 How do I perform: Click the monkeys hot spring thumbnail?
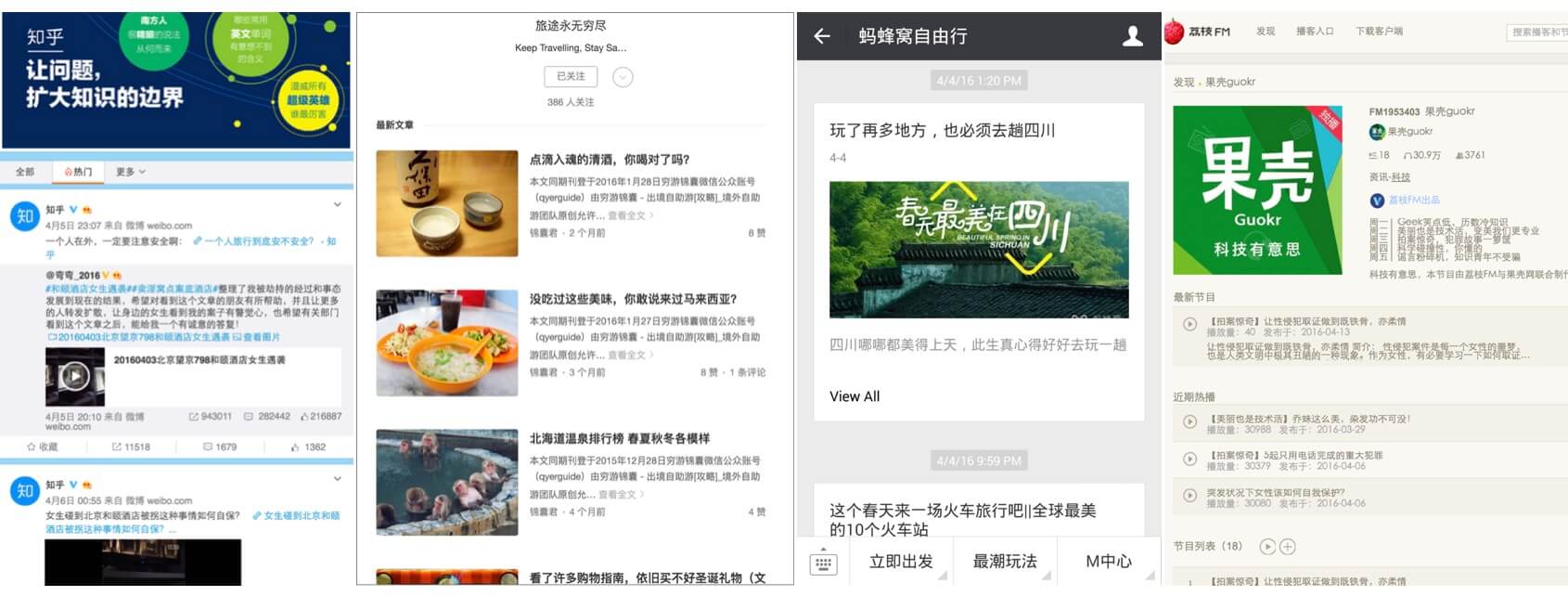(447, 482)
